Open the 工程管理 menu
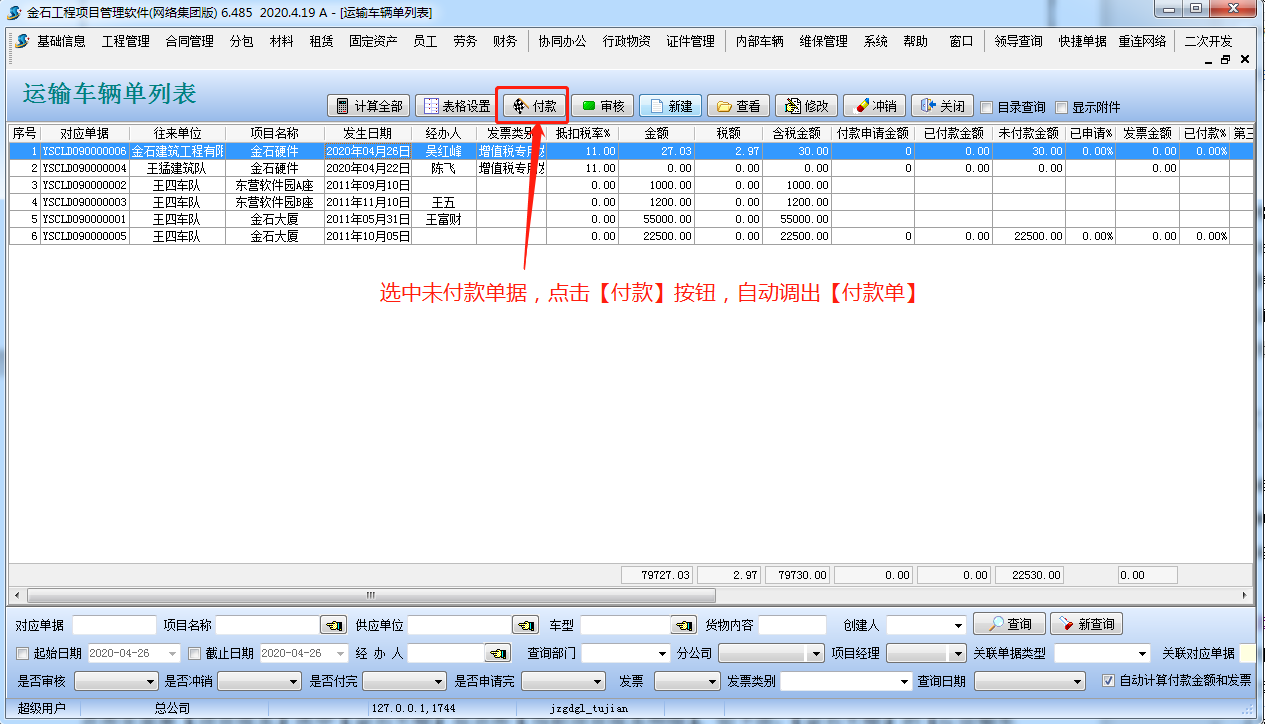 point(125,41)
